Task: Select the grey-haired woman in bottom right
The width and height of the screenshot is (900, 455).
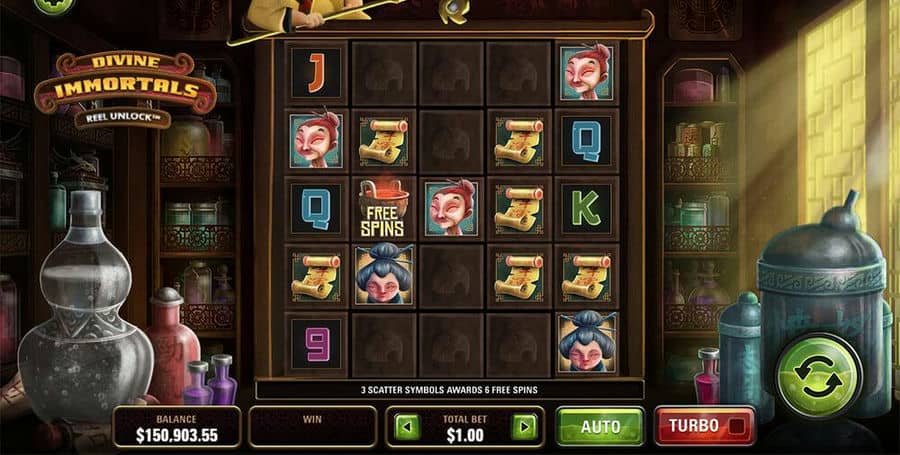Action: [587, 343]
